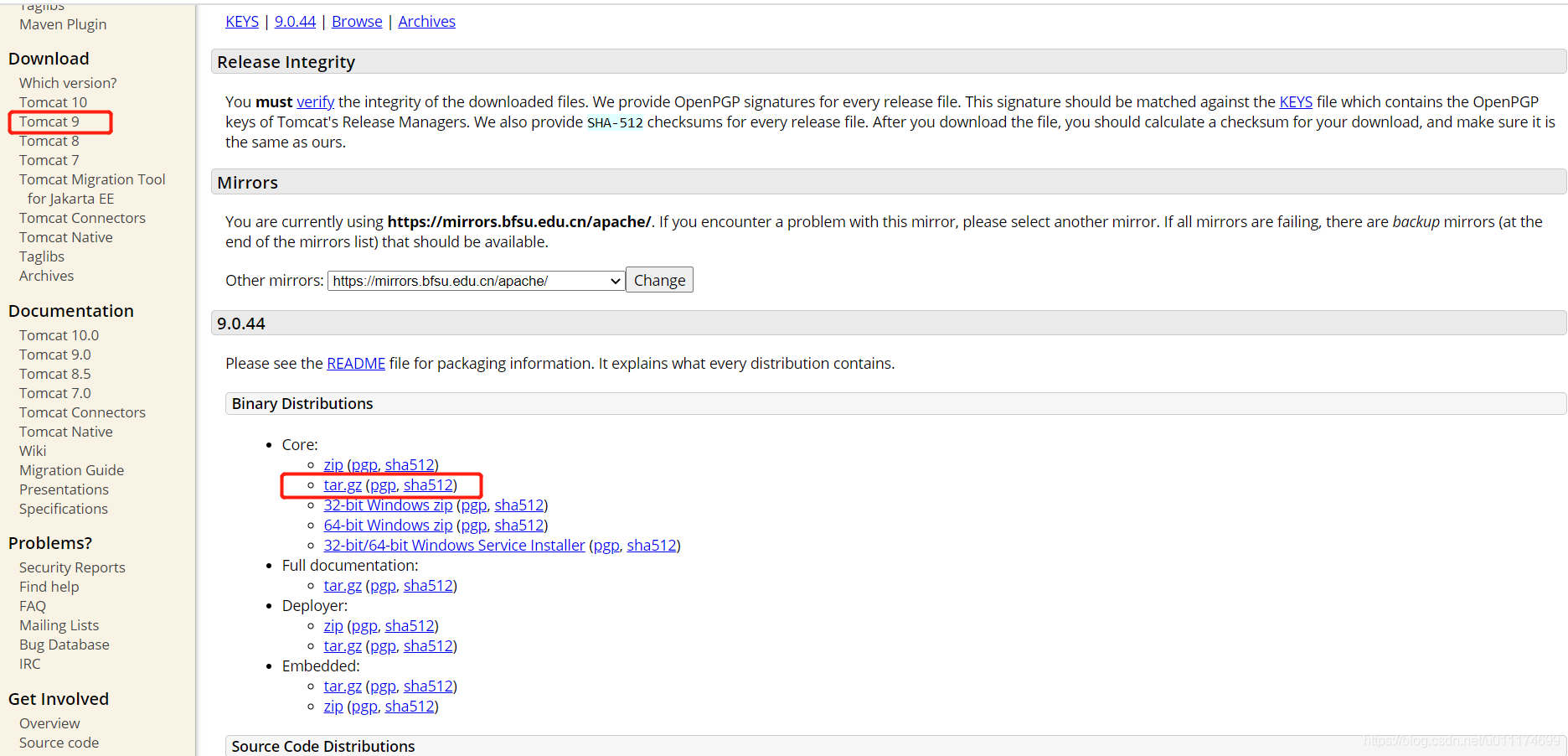Open sha512 for Windows Service Installer
Viewport: 1568px width, 756px height.
pyautogui.click(x=652, y=545)
